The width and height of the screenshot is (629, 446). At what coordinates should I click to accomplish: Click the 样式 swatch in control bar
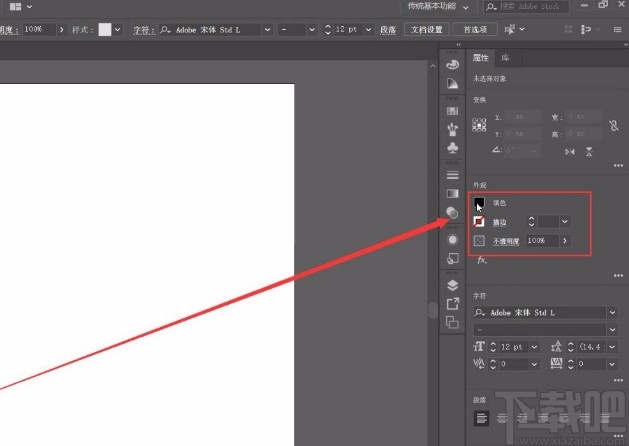105,29
